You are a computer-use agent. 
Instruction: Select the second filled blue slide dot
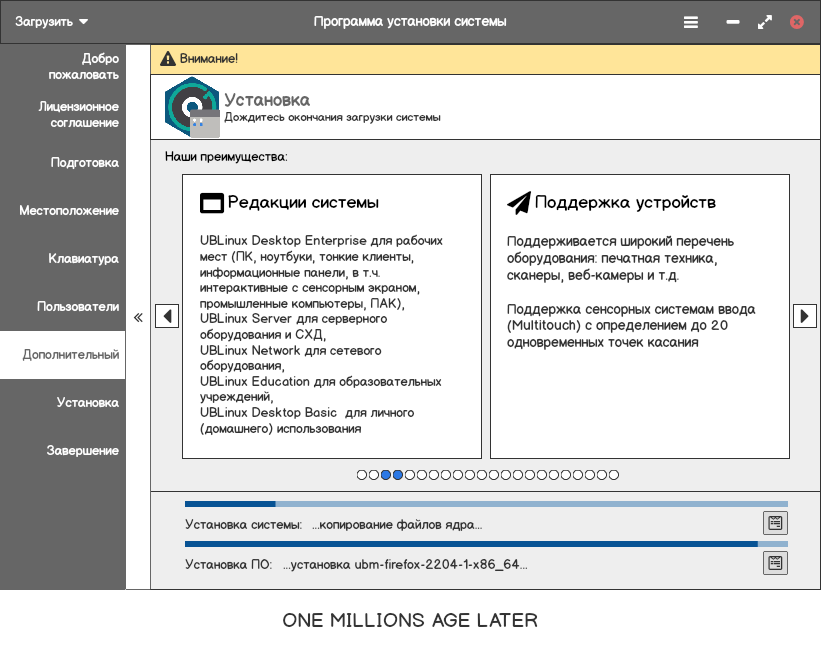pyautogui.click(x=398, y=475)
